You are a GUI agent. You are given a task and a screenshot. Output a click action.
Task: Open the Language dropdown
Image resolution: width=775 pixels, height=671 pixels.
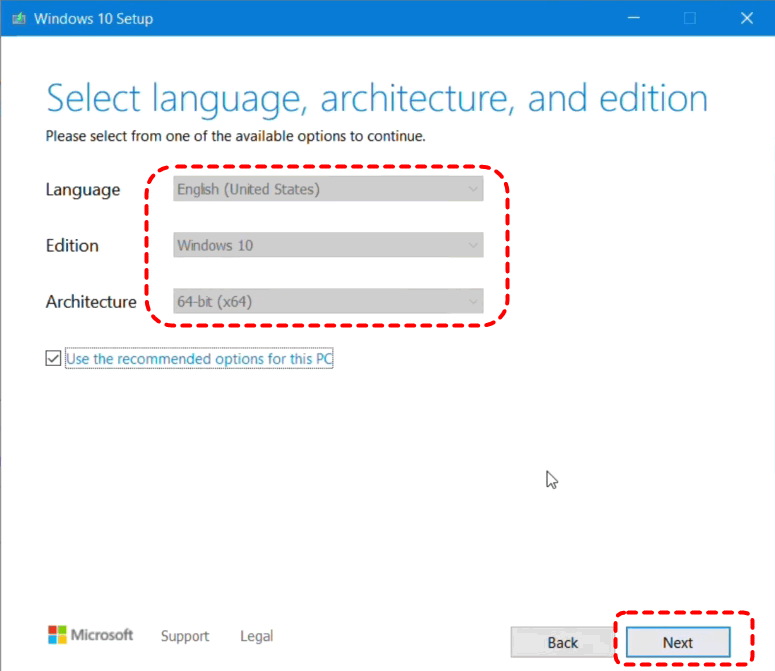coord(328,189)
